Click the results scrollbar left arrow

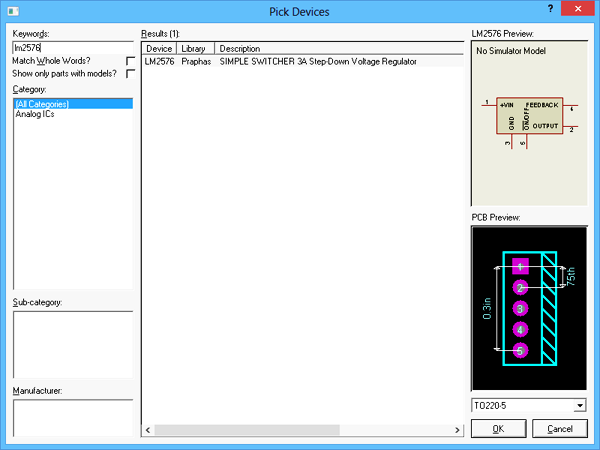point(148,430)
